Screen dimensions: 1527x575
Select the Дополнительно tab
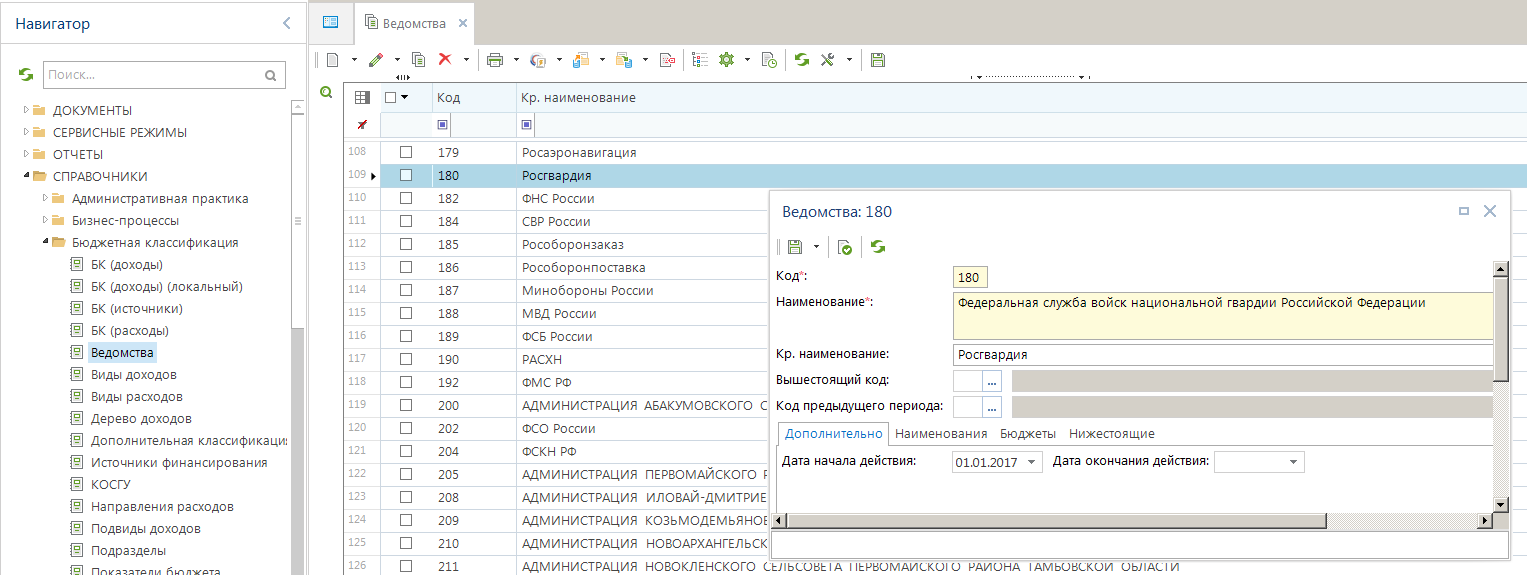pos(833,434)
